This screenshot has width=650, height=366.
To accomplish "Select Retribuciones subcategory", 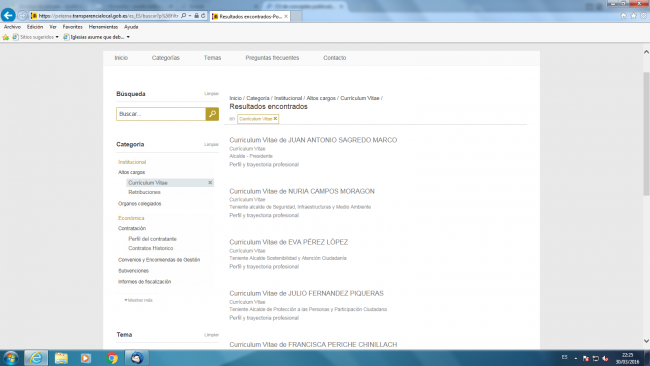I will (x=144, y=192).
